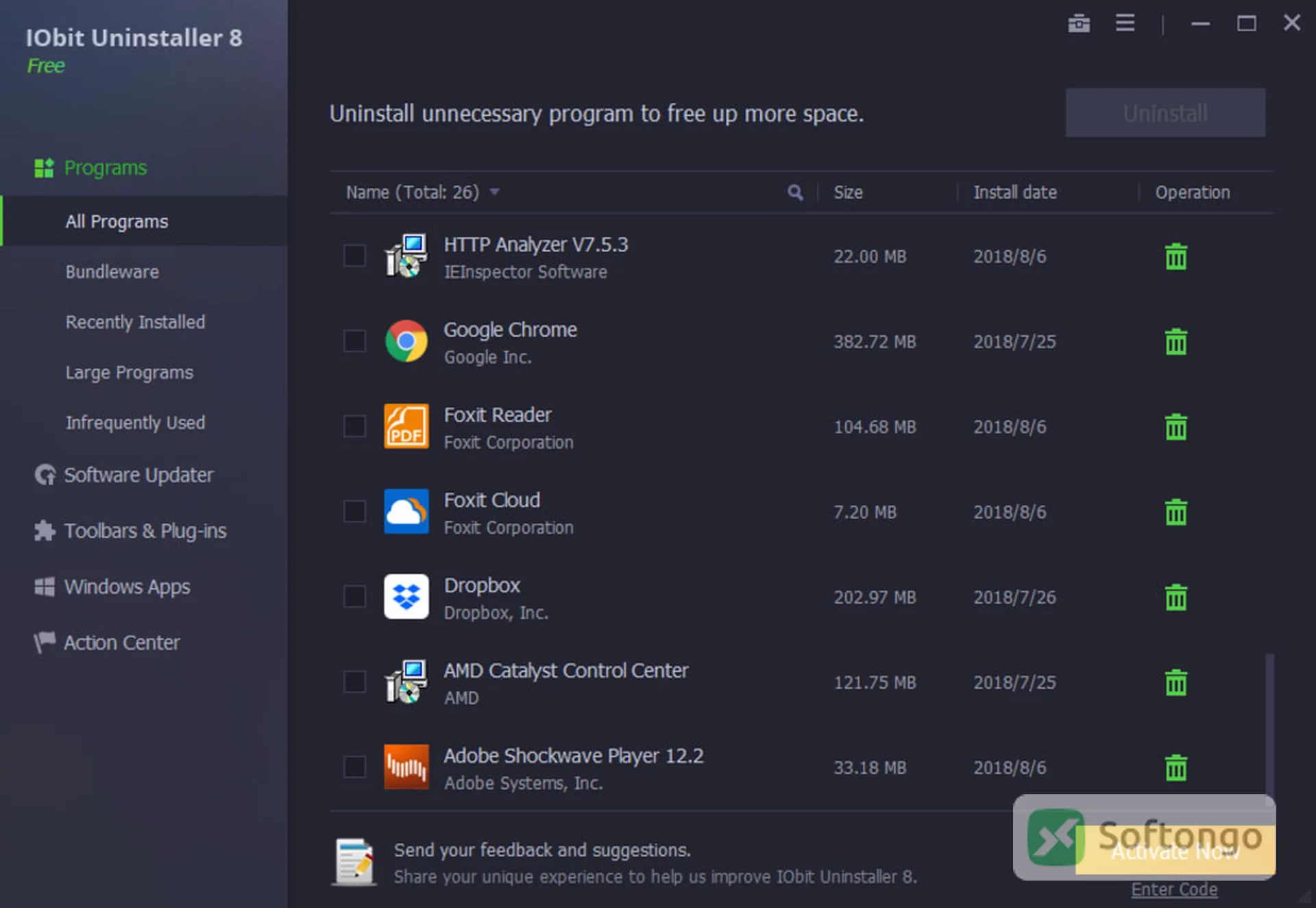Open Software Updater
Viewport: 1316px width, 908px height.
click(124, 475)
